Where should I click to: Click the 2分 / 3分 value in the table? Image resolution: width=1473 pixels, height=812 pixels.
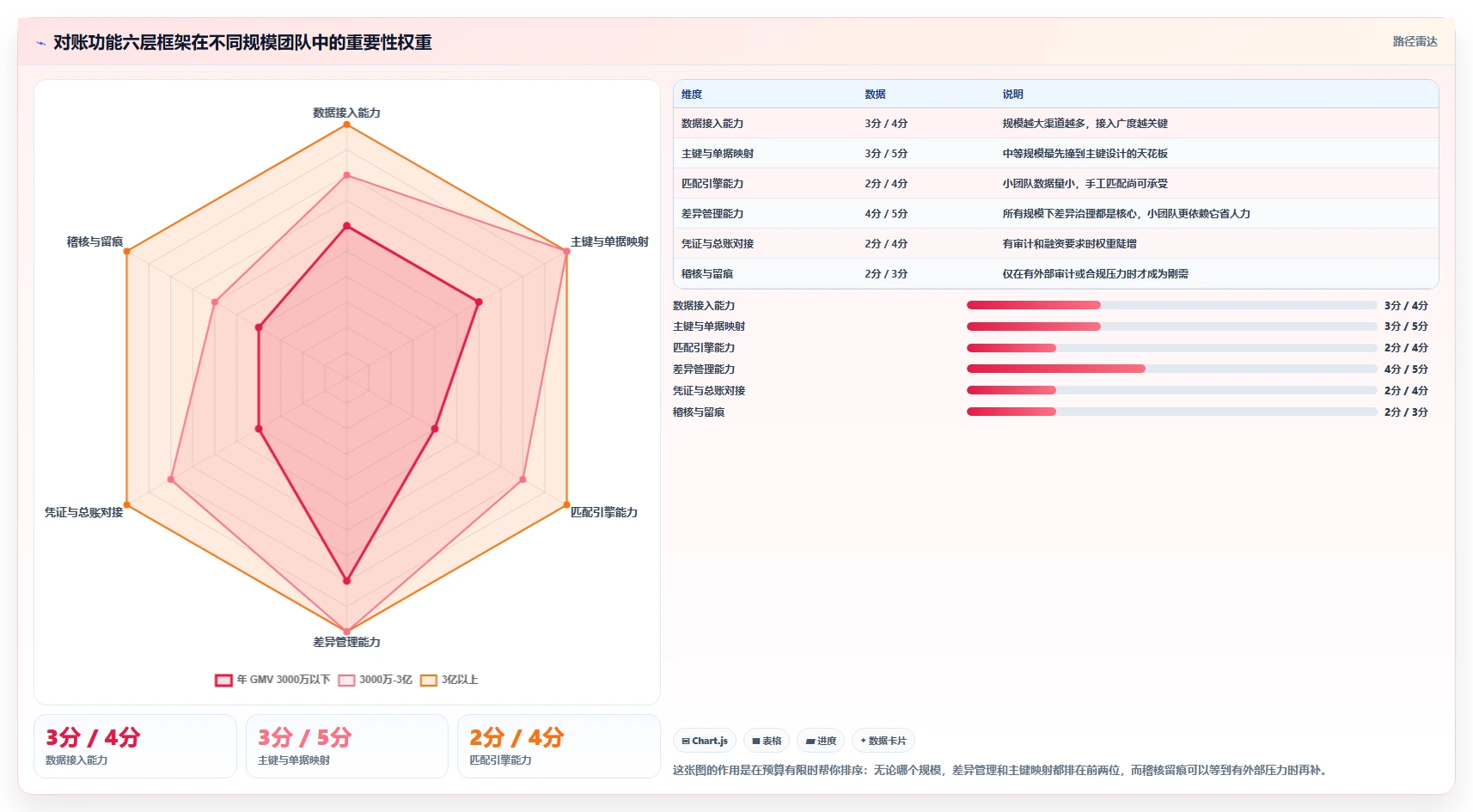pyautogui.click(x=886, y=274)
